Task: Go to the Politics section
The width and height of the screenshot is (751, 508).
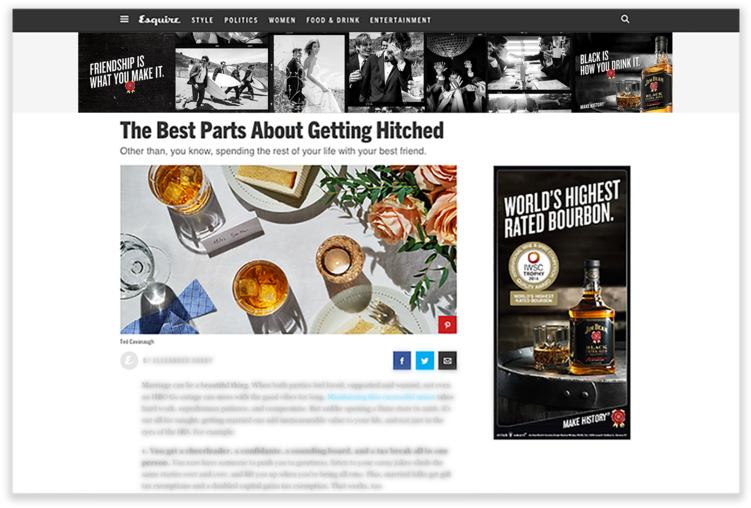Action: (241, 20)
